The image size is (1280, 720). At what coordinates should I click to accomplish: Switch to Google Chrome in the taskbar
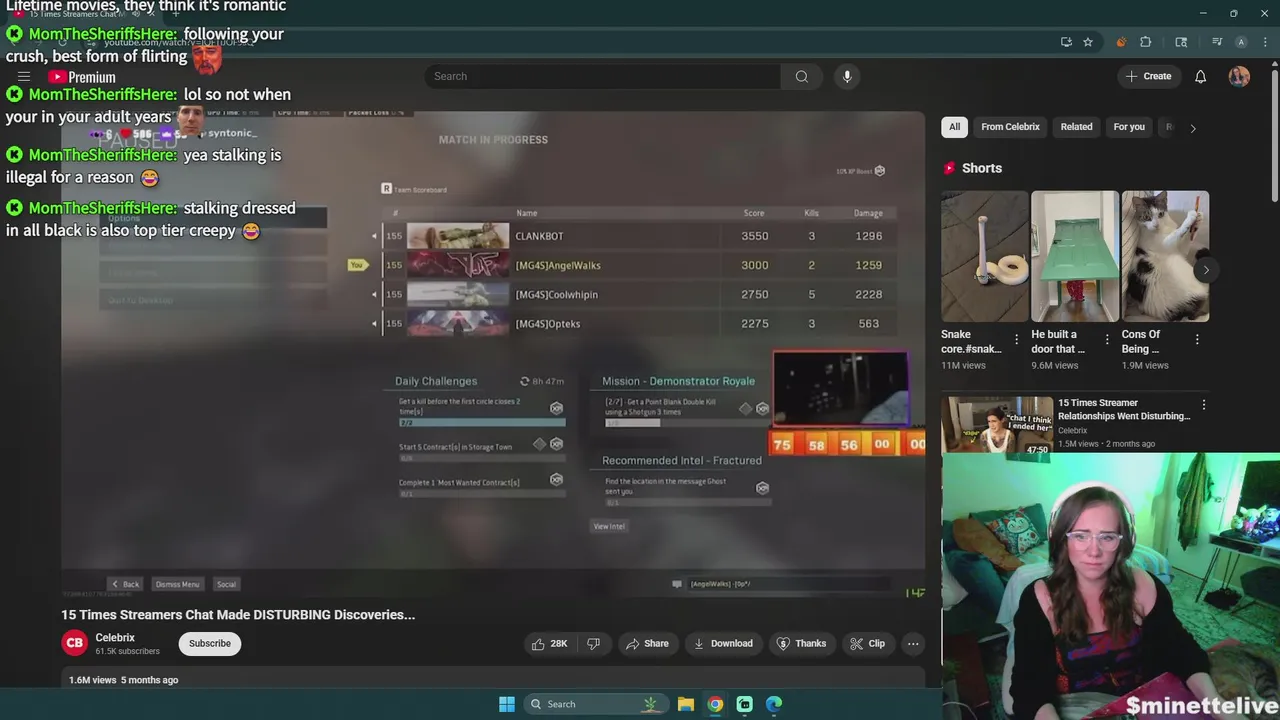pyautogui.click(x=715, y=704)
